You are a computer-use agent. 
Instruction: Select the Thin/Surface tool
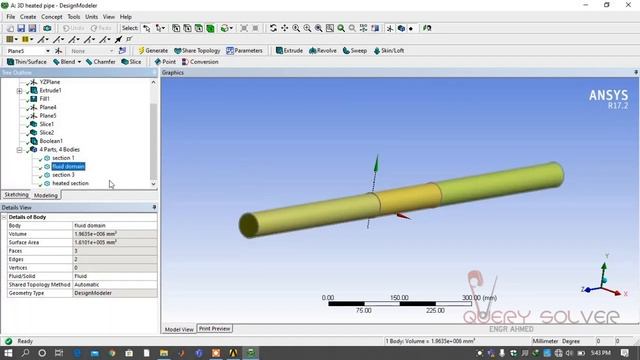click(27, 62)
